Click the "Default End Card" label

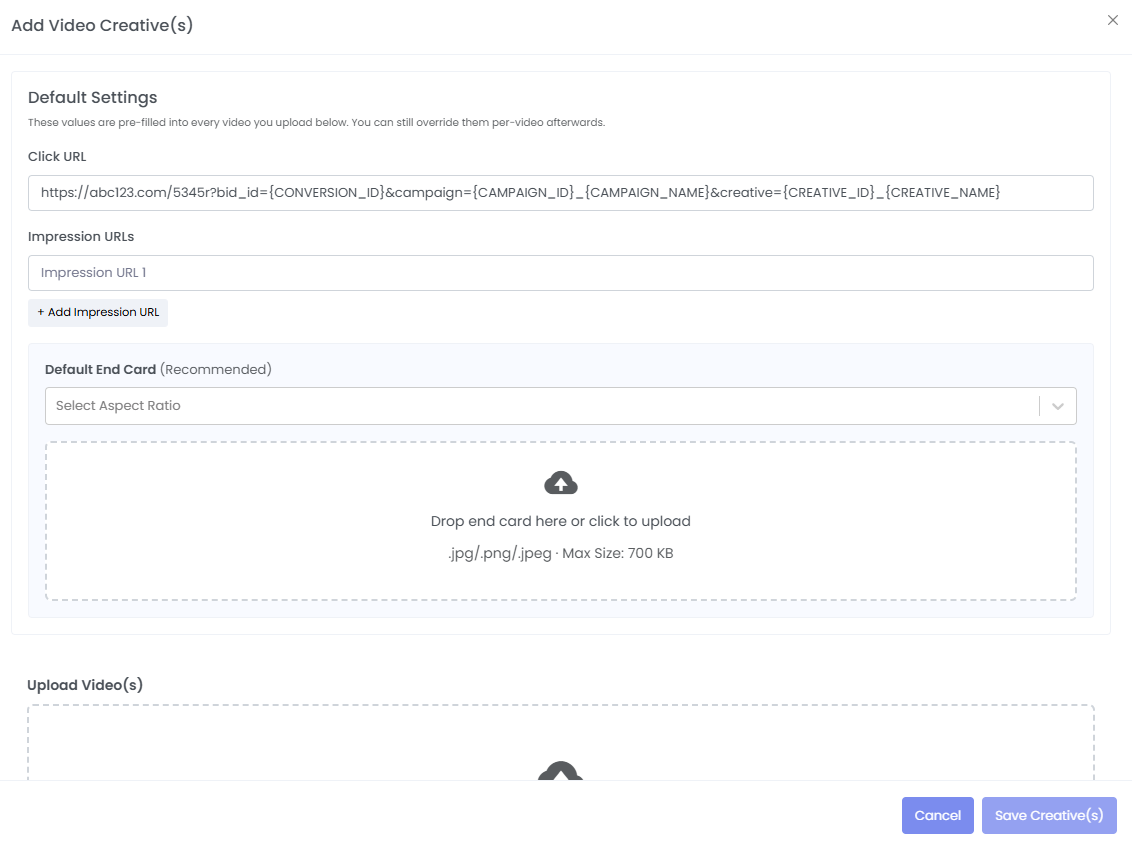click(x=100, y=369)
